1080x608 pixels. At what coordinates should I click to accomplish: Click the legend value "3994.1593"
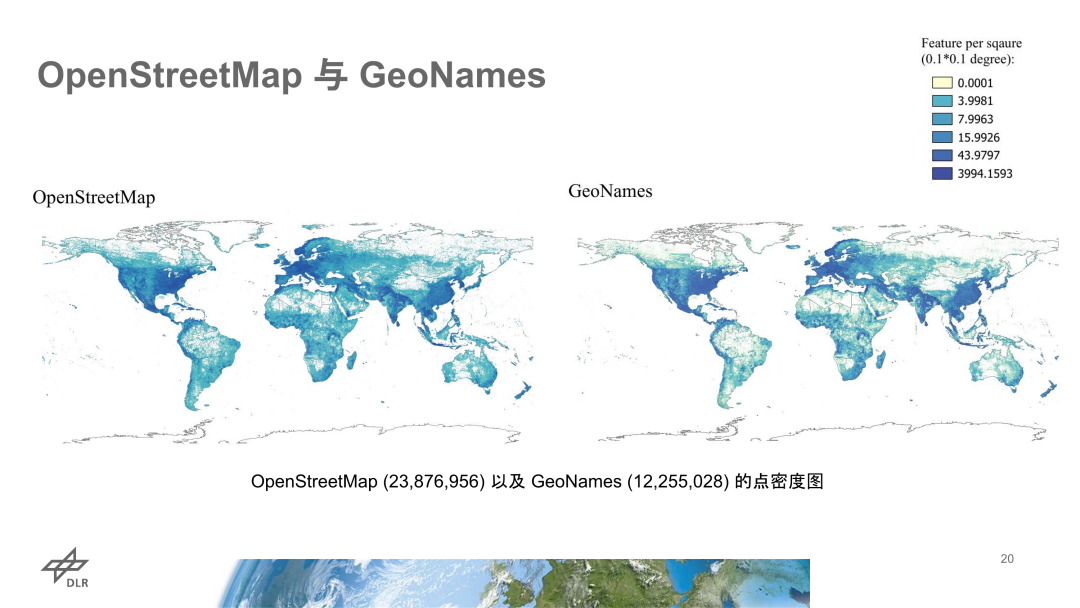[x=985, y=174]
